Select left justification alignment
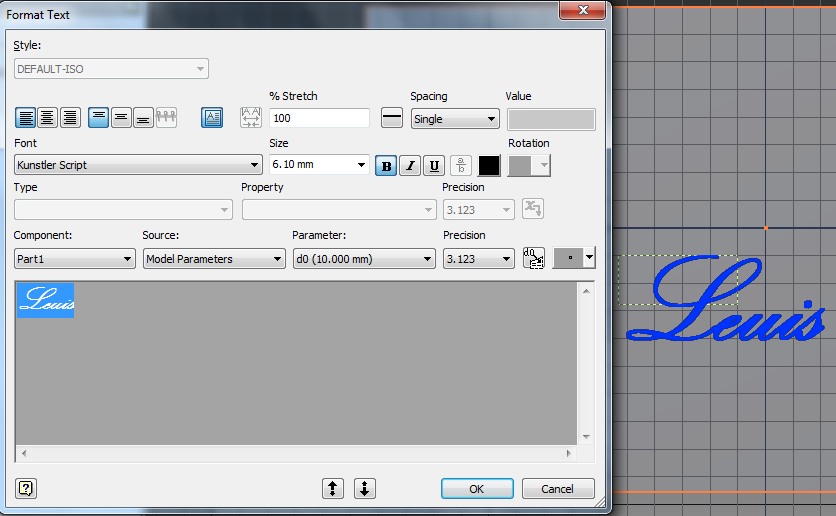Image resolution: width=836 pixels, height=516 pixels. (26, 117)
